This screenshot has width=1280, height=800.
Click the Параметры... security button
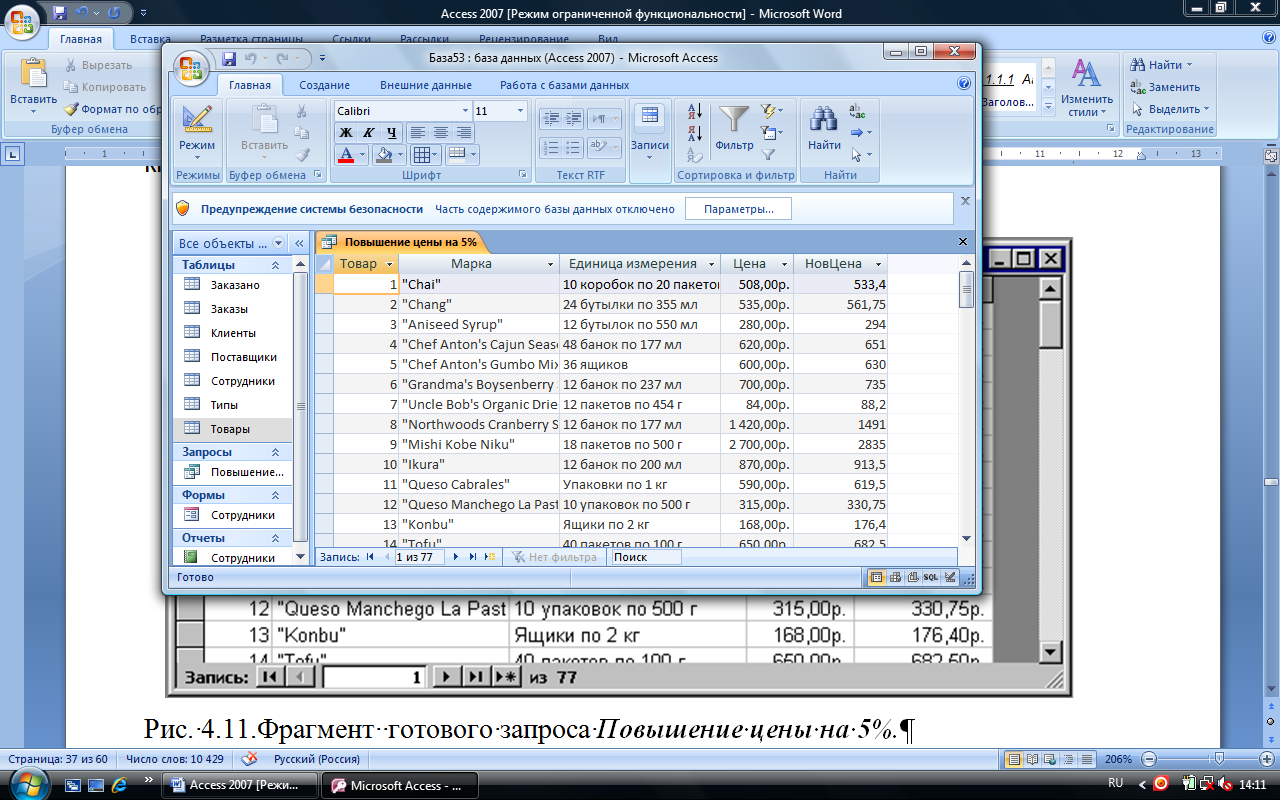pos(739,209)
